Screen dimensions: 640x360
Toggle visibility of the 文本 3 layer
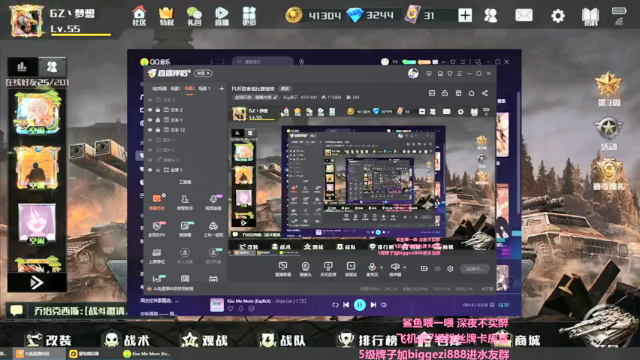150,100
